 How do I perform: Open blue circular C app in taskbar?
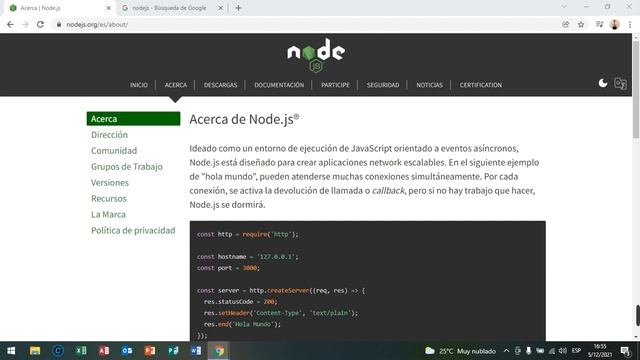point(58,351)
